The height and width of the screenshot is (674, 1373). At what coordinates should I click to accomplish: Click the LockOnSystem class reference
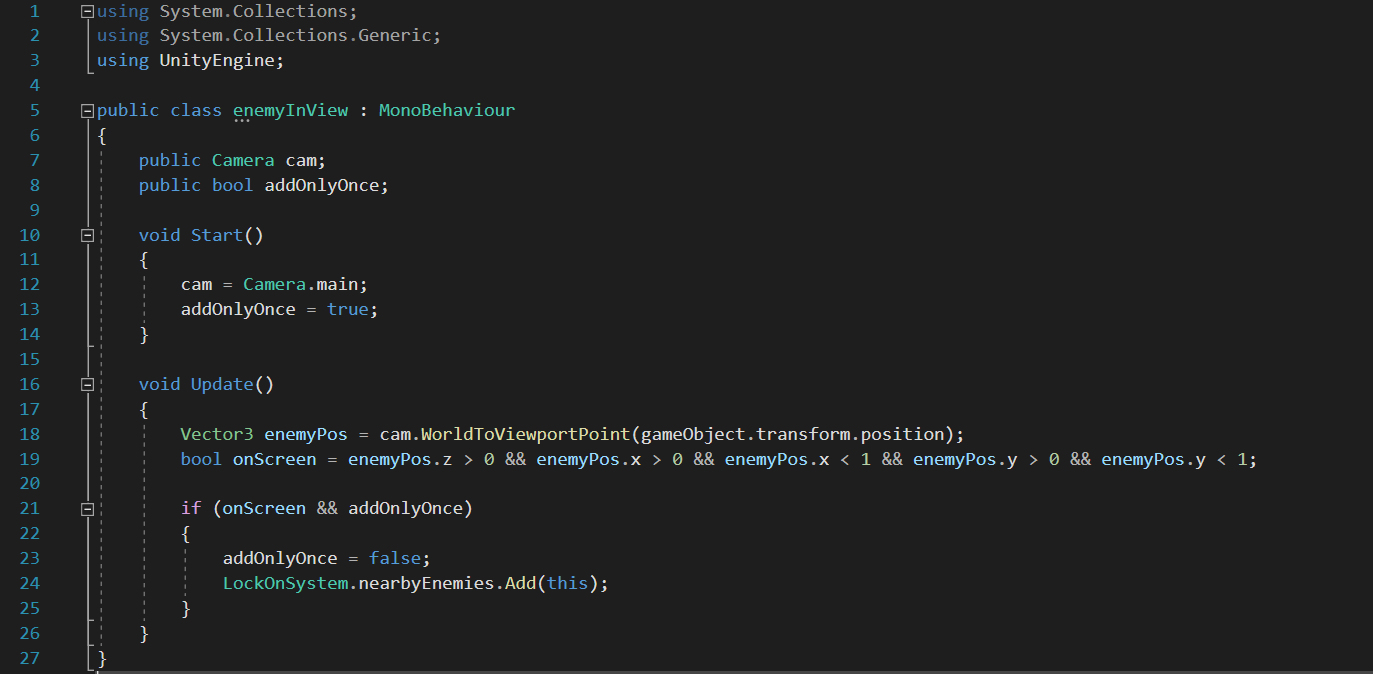pyautogui.click(x=284, y=583)
